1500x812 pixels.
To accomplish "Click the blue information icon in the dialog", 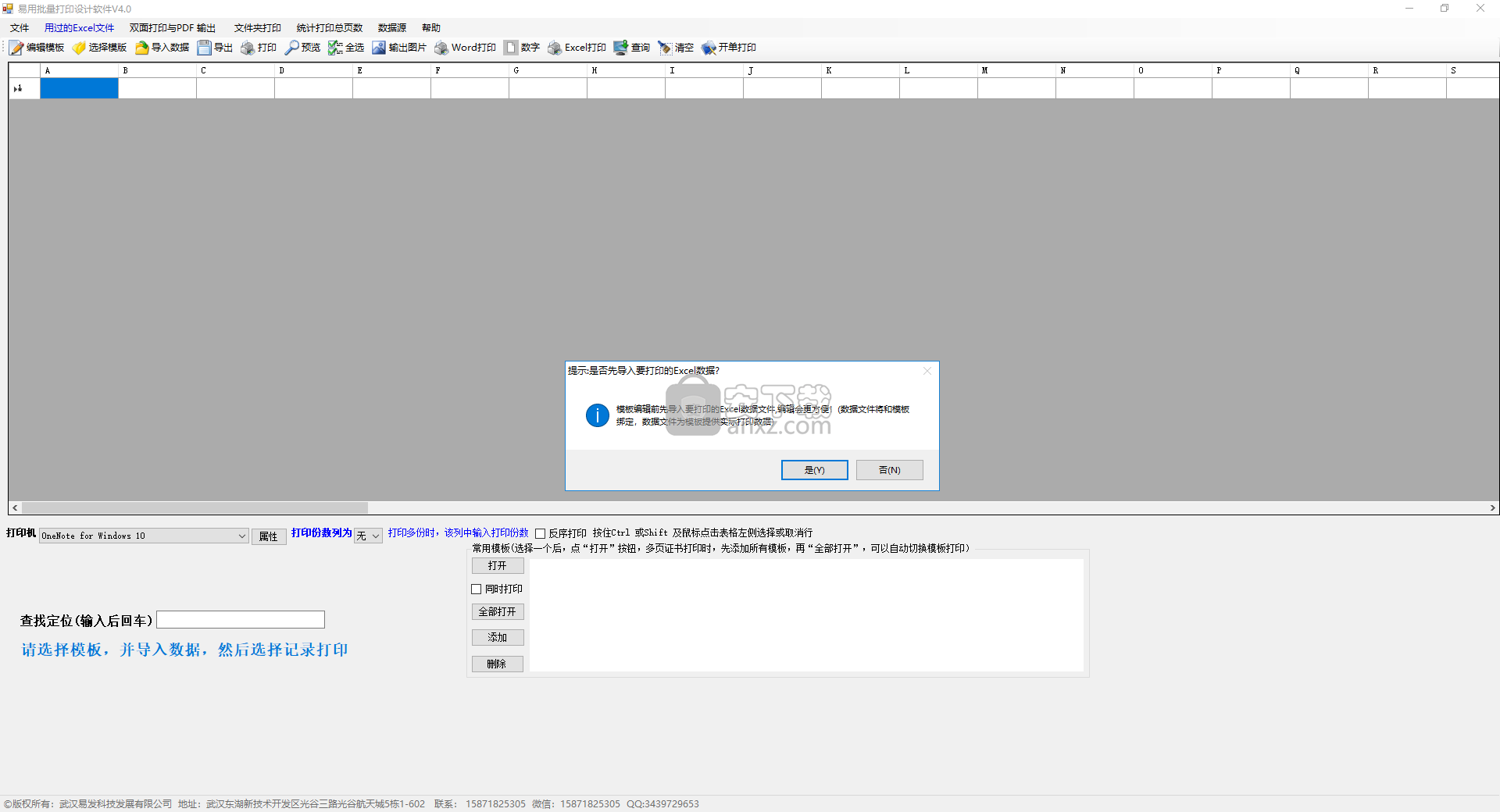I will point(598,415).
